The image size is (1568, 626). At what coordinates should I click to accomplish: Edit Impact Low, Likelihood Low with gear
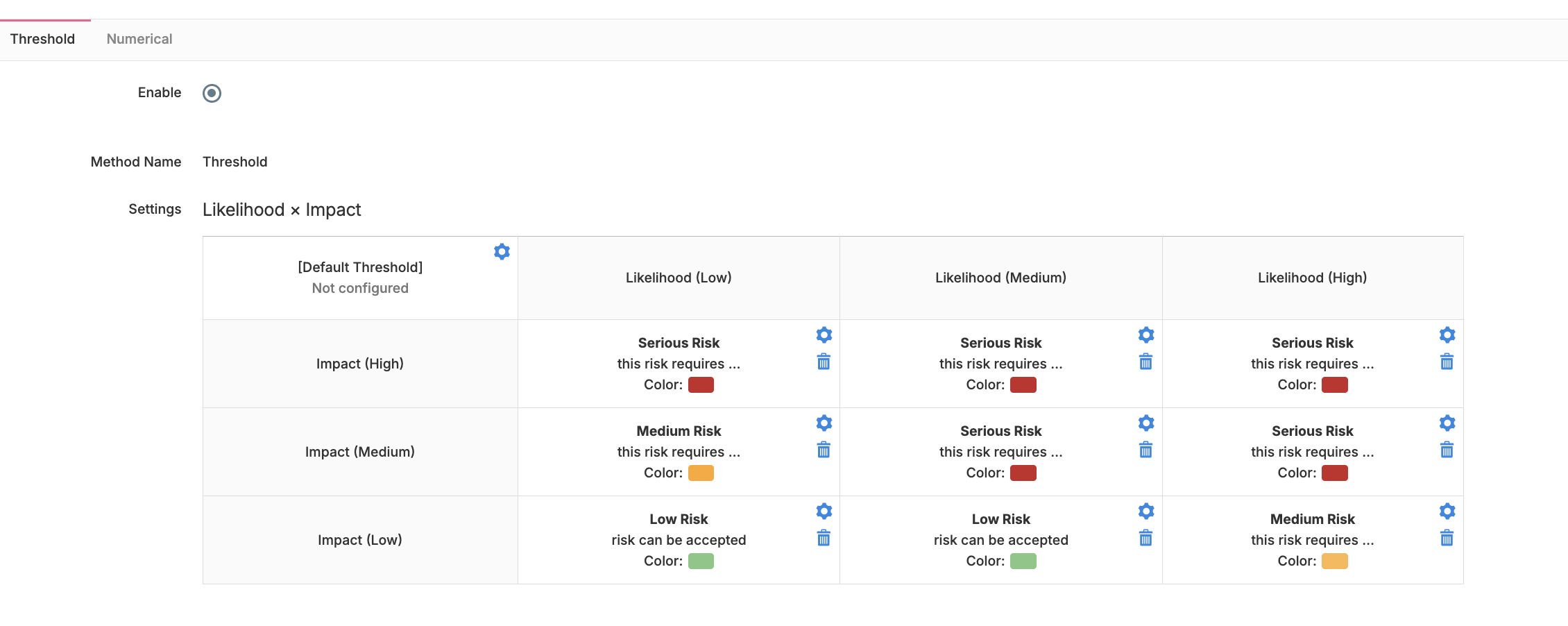tap(824, 511)
